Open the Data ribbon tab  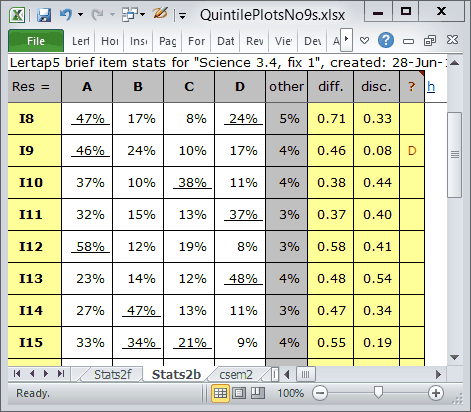pyautogui.click(x=226, y=41)
